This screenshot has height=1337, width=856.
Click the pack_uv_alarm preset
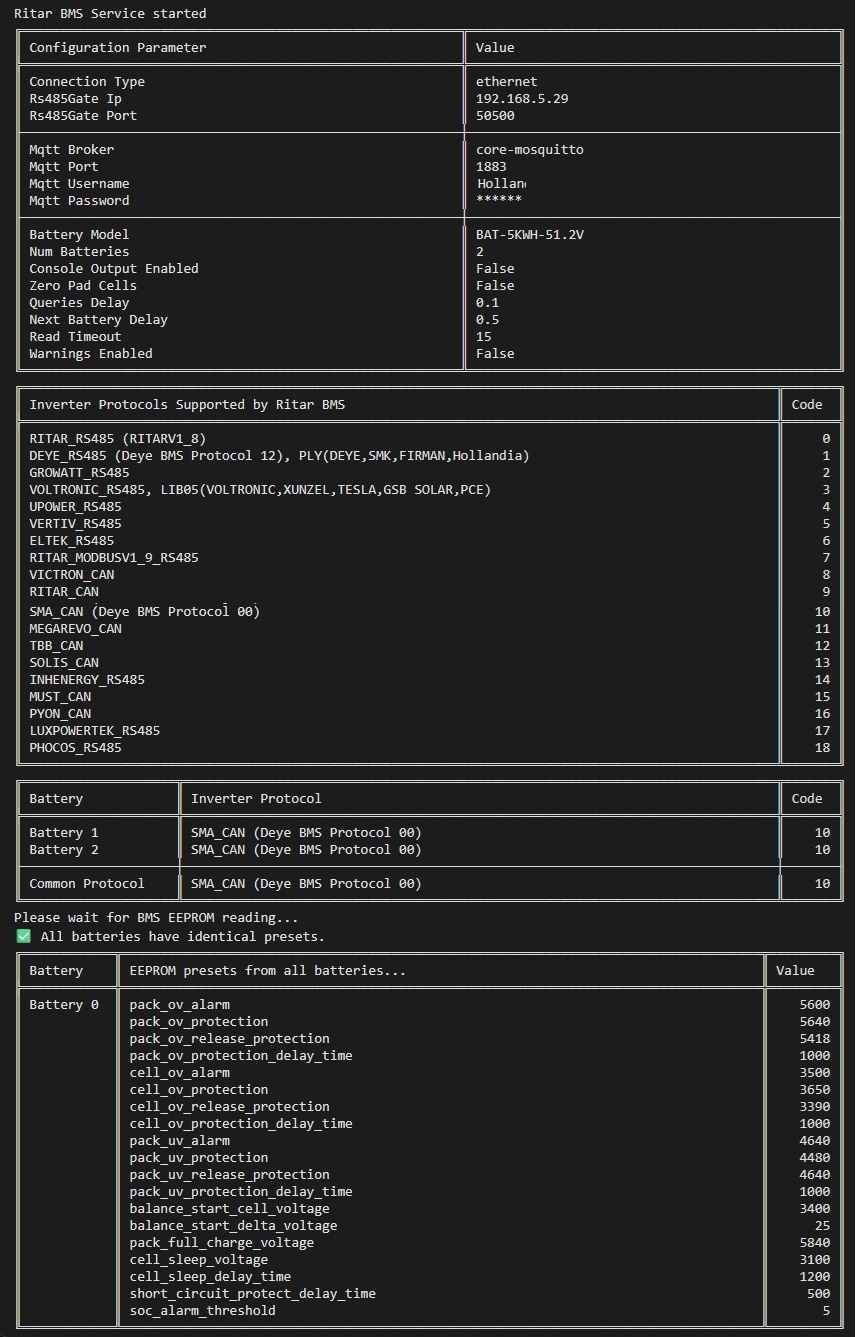pos(180,1141)
